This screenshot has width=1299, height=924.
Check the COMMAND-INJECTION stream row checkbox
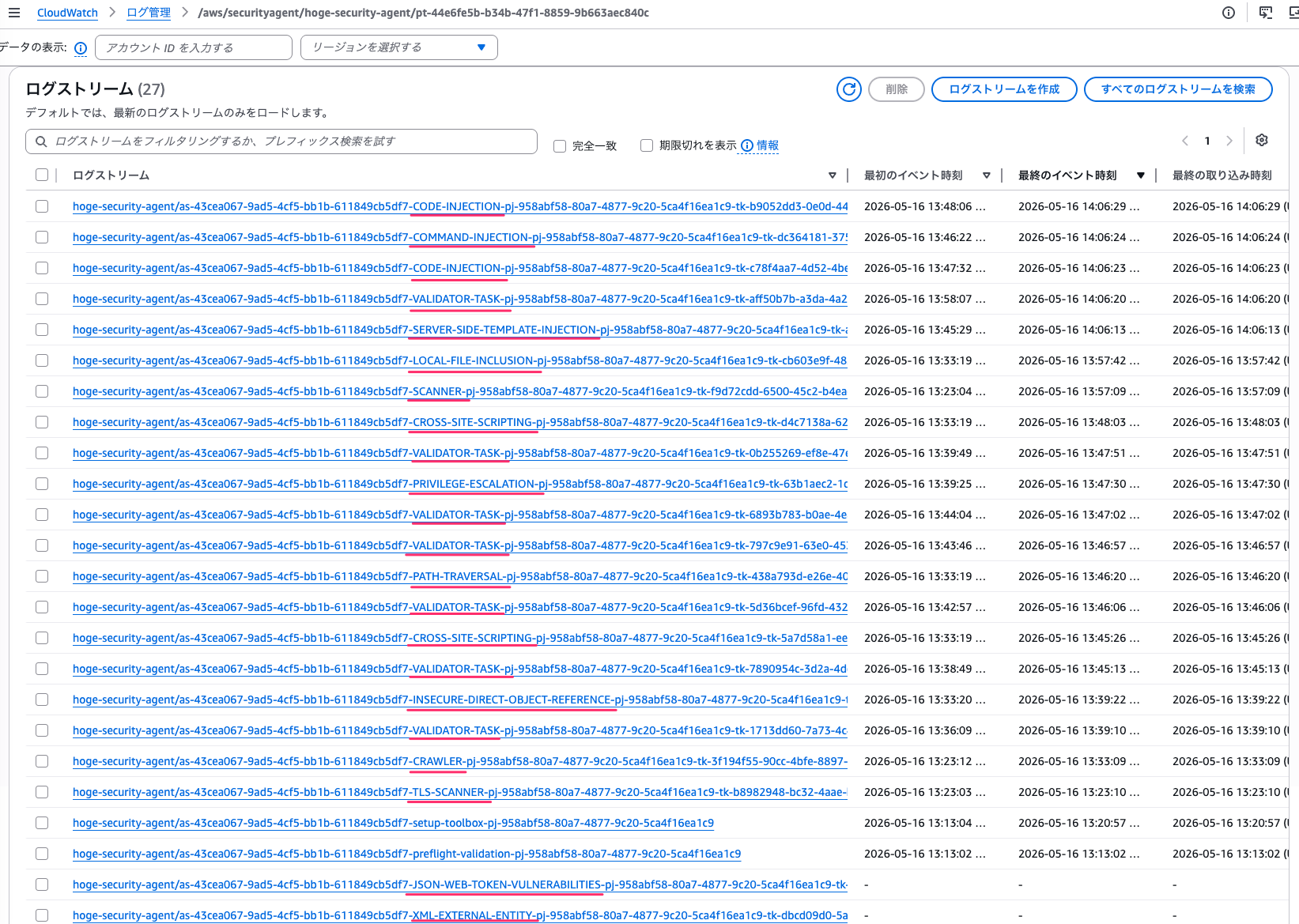tap(42, 237)
